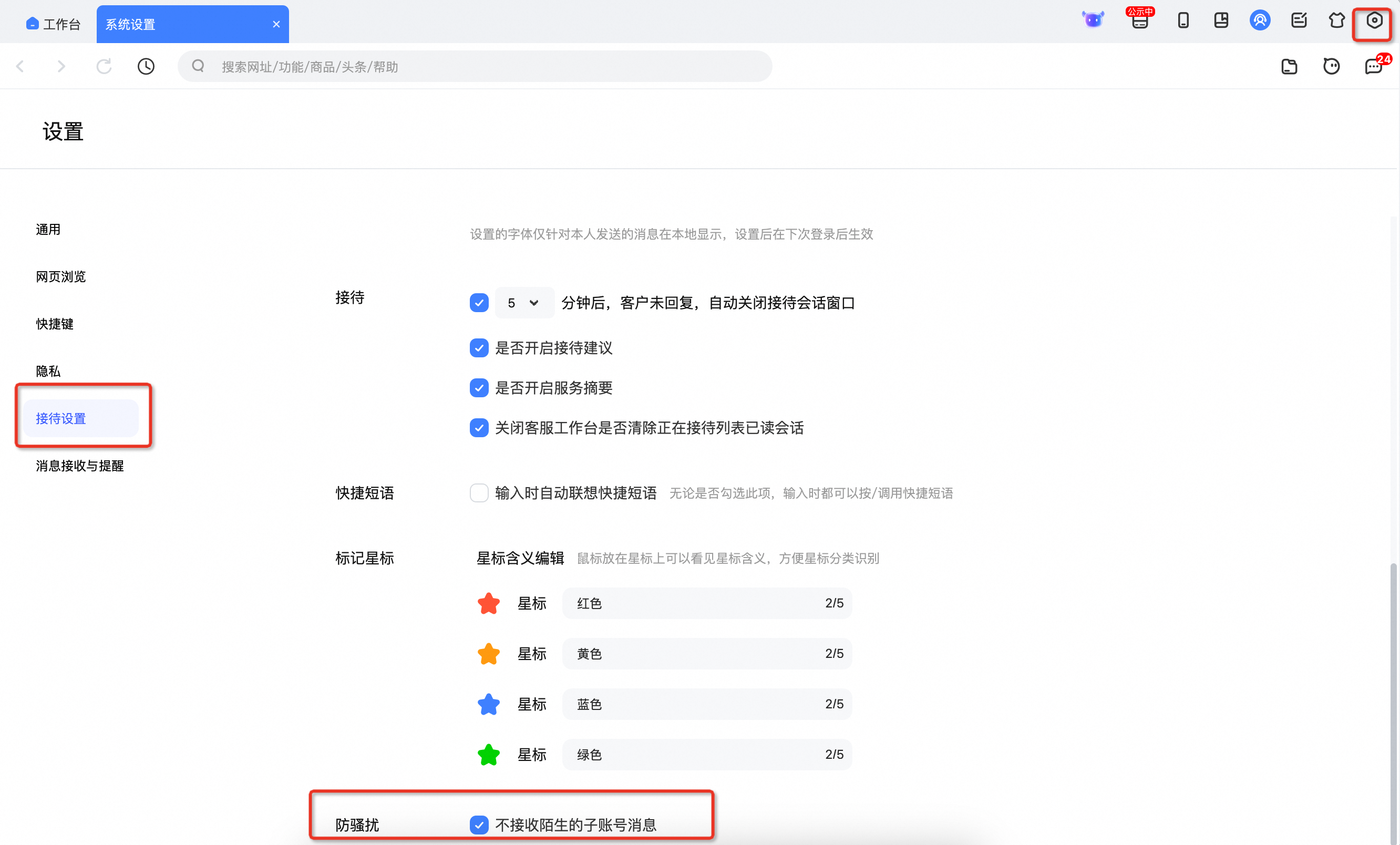1400x845 pixels.
Task: Click the home icon on 工作台 tab
Action: [33, 24]
